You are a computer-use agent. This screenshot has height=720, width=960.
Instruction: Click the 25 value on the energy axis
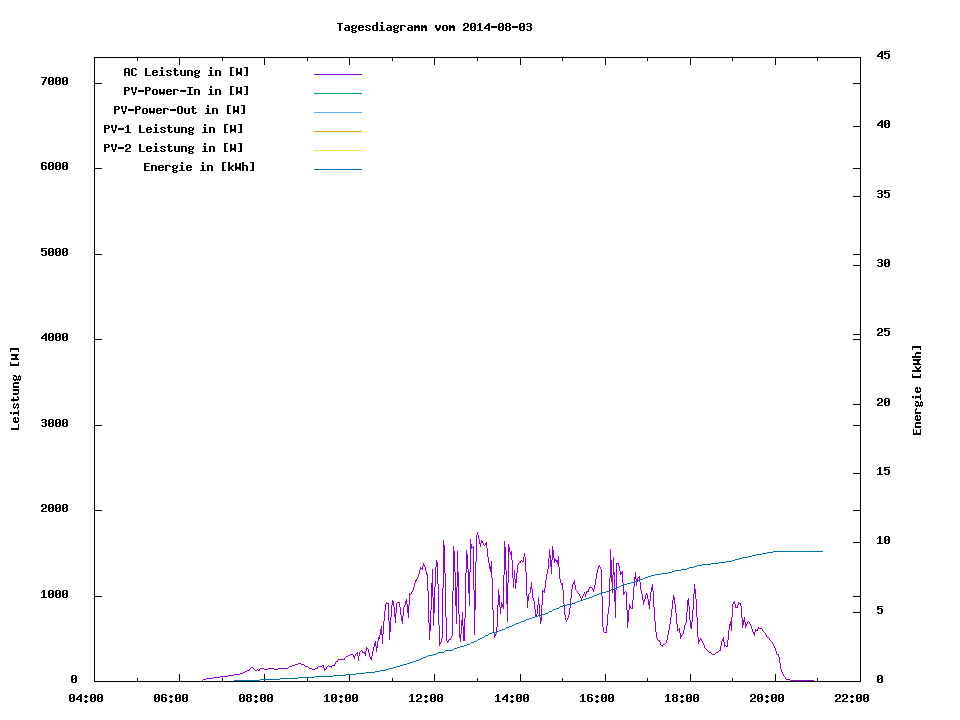pyautogui.click(x=883, y=333)
